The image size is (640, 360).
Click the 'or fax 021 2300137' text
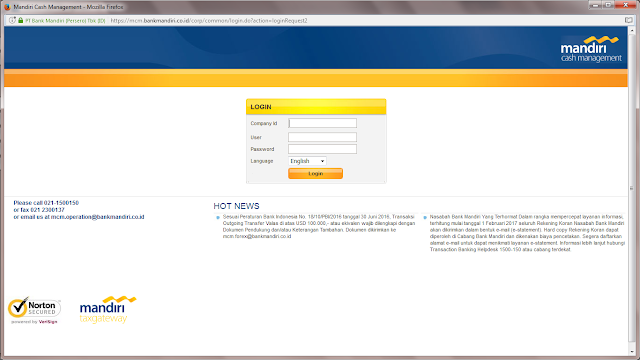pyautogui.click(x=39, y=210)
